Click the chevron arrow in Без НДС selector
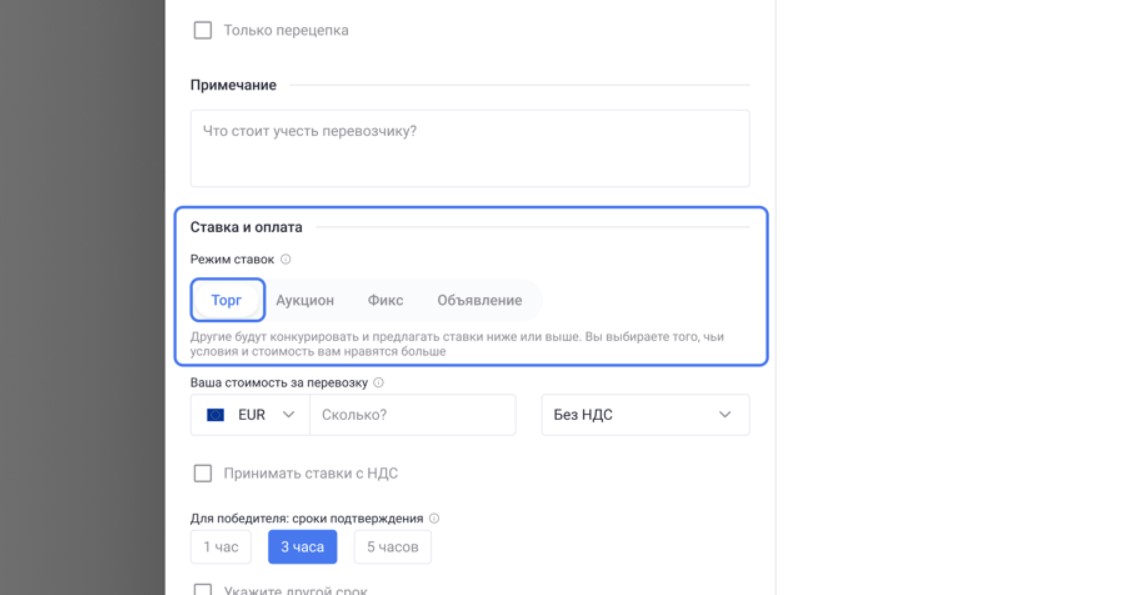1139x595 pixels. (725, 415)
